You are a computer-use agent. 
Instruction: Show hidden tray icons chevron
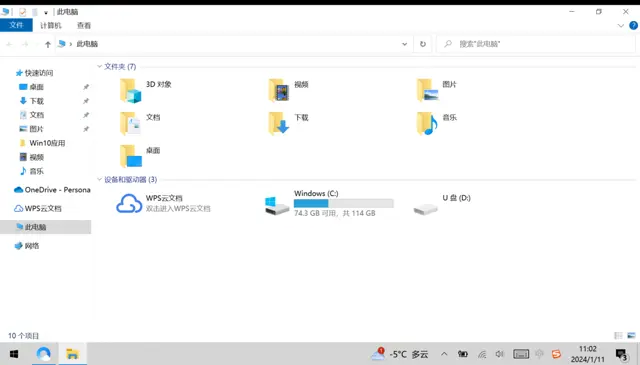click(444, 354)
